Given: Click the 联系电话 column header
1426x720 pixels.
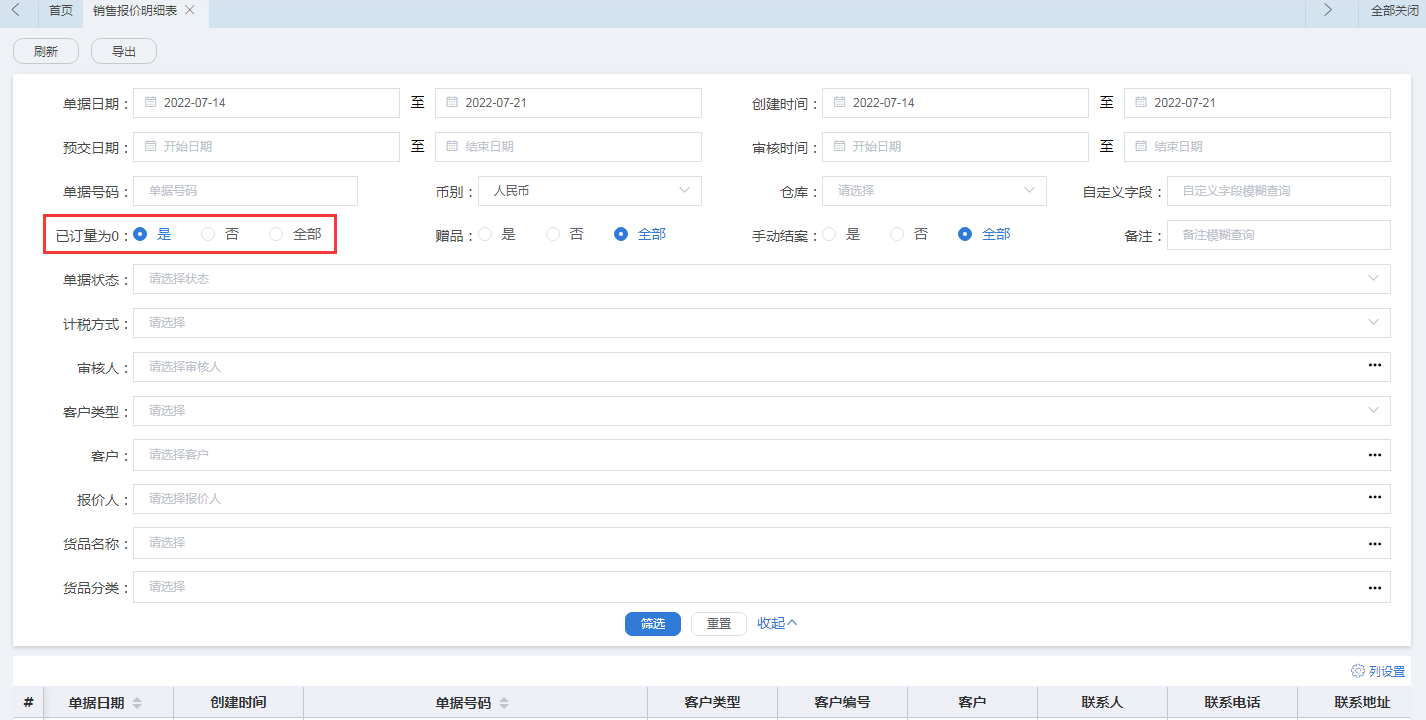Looking at the screenshot, I should point(1232,702).
